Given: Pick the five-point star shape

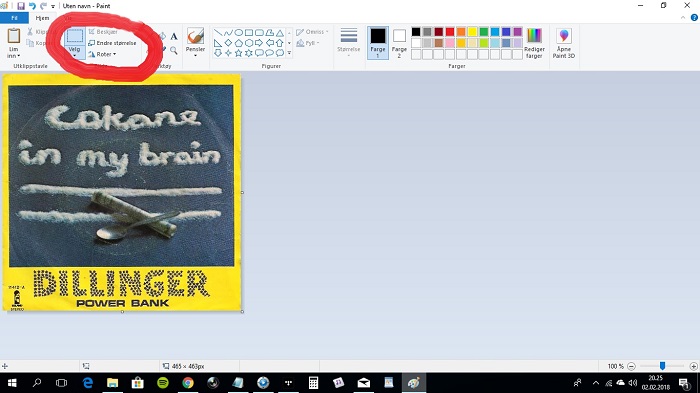Looking at the screenshot, I should tap(239, 53).
